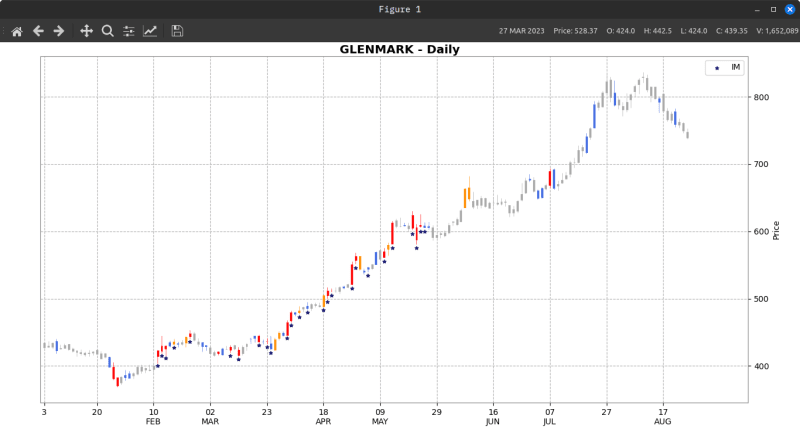Click the H: 442.5 high readout
This screenshot has width=800, height=429.
pyautogui.click(x=658, y=31)
